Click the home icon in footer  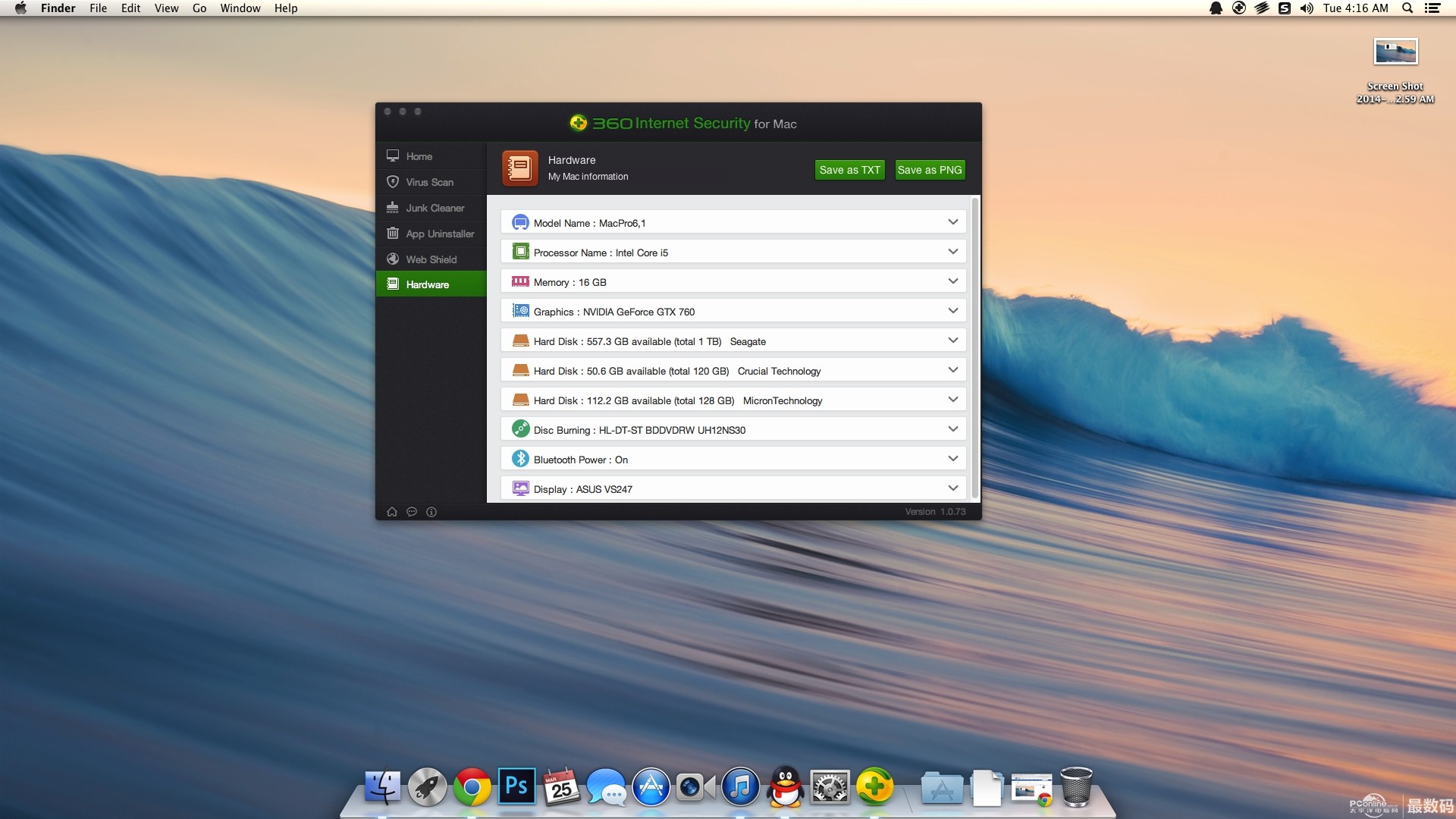point(392,512)
